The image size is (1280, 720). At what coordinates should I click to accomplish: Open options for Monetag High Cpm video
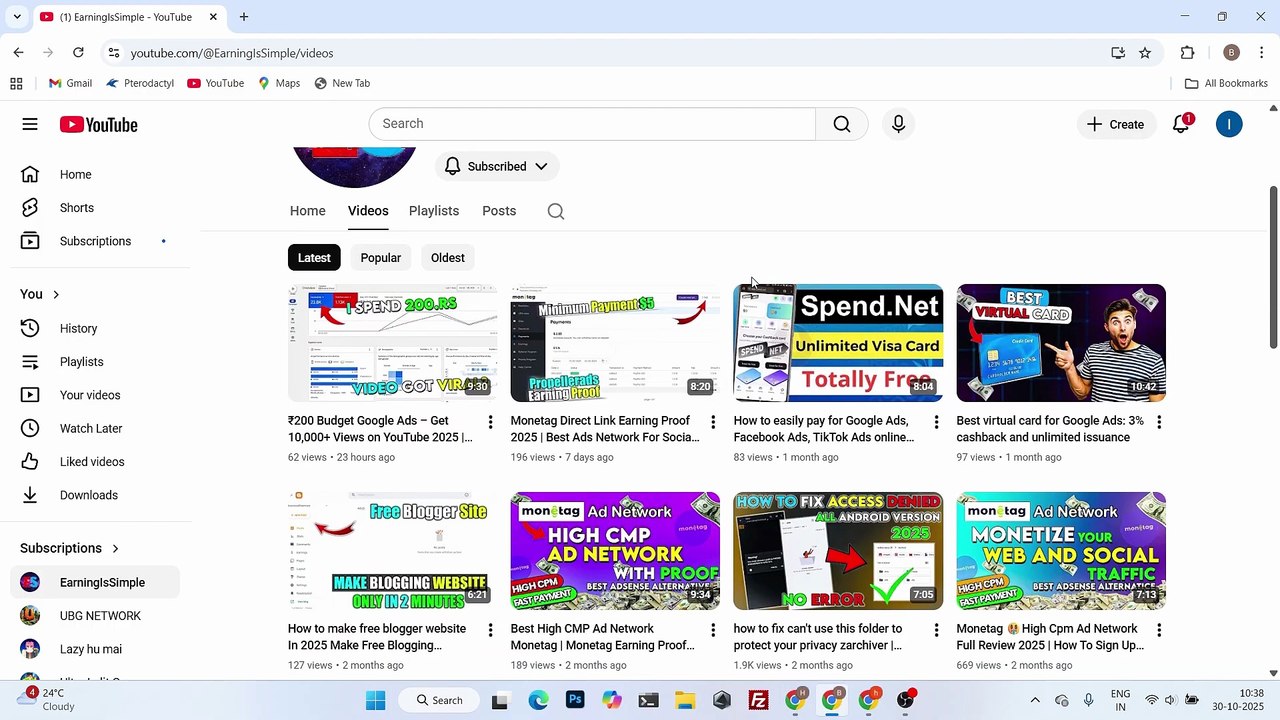(x=1159, y=631)
